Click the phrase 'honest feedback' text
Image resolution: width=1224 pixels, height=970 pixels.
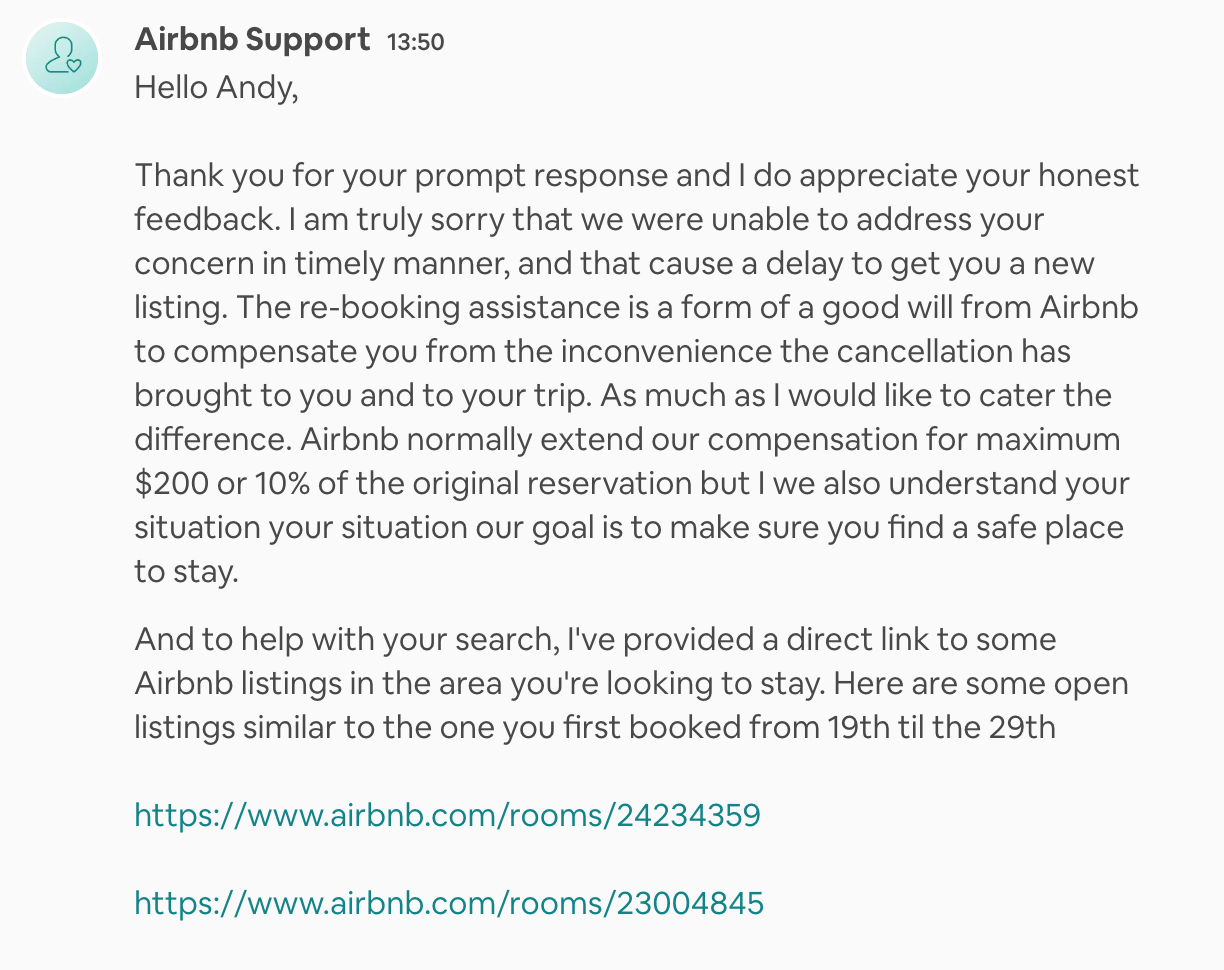click(637, 197)
